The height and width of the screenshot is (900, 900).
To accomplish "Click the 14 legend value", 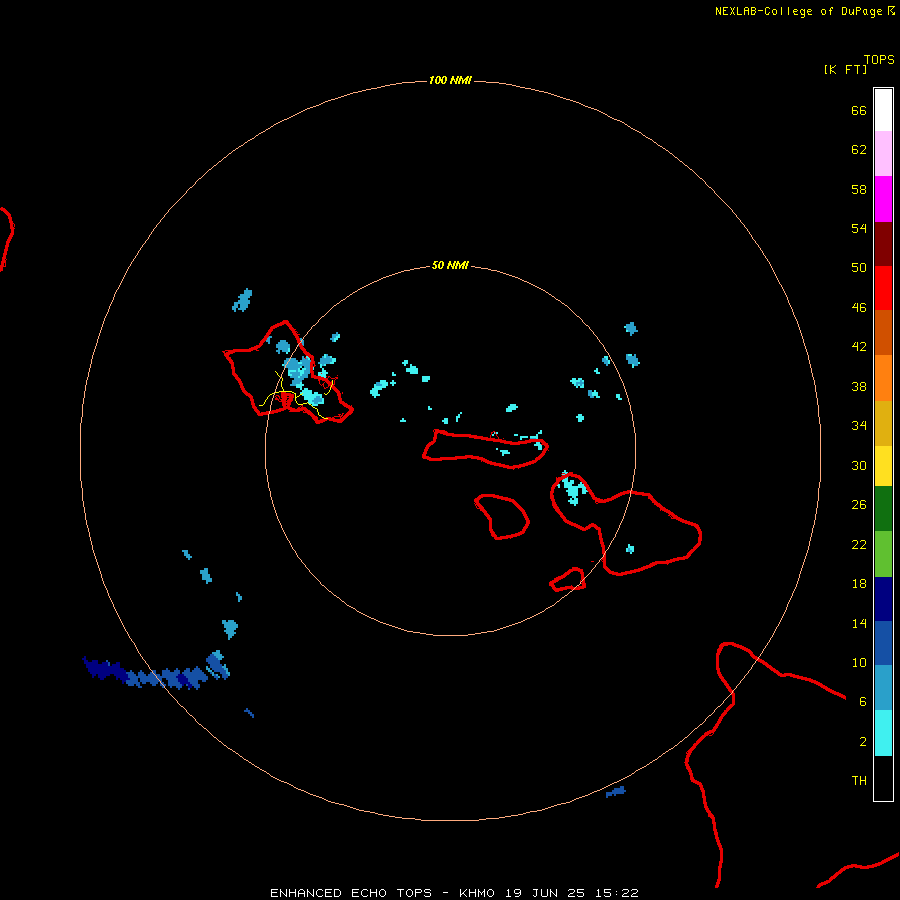I will click(859, 623).
